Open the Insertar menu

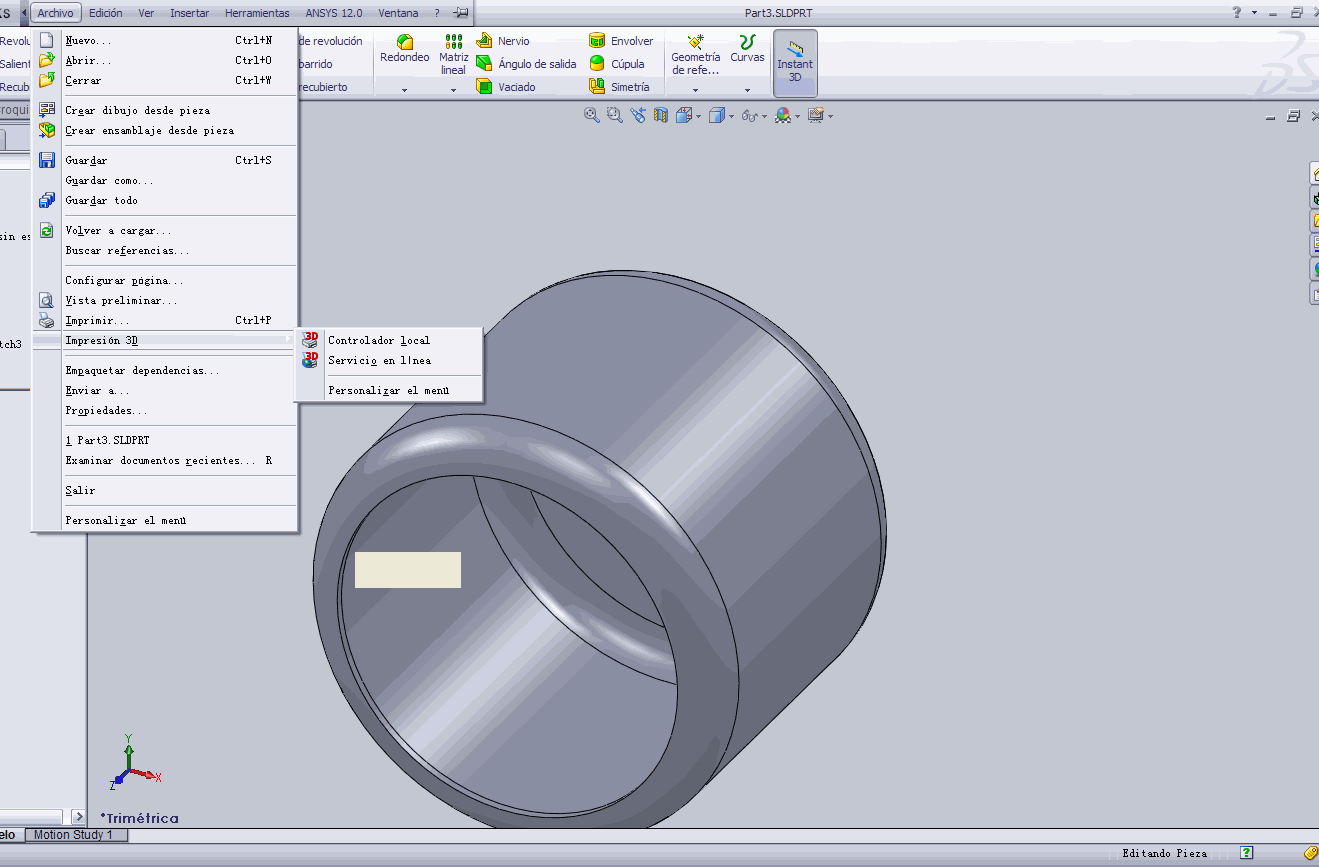point(190,13)
